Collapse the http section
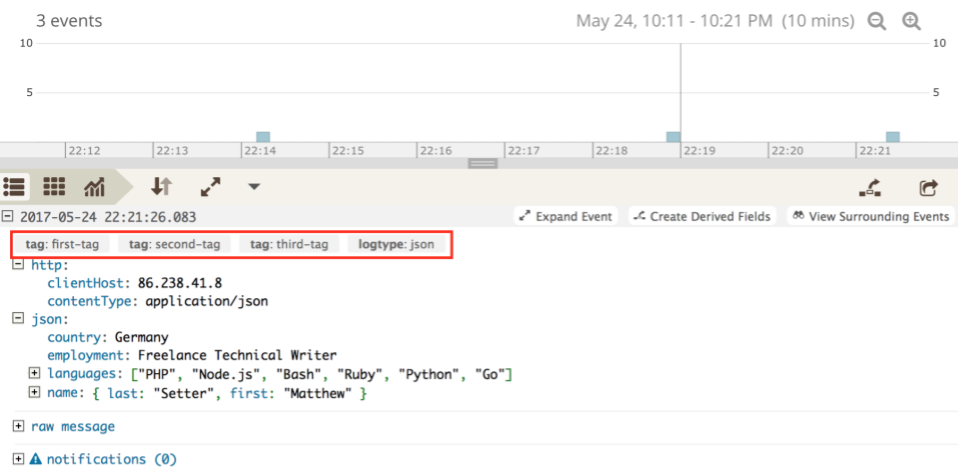Screen dimensions: 958x470 [x=18, y=265]
